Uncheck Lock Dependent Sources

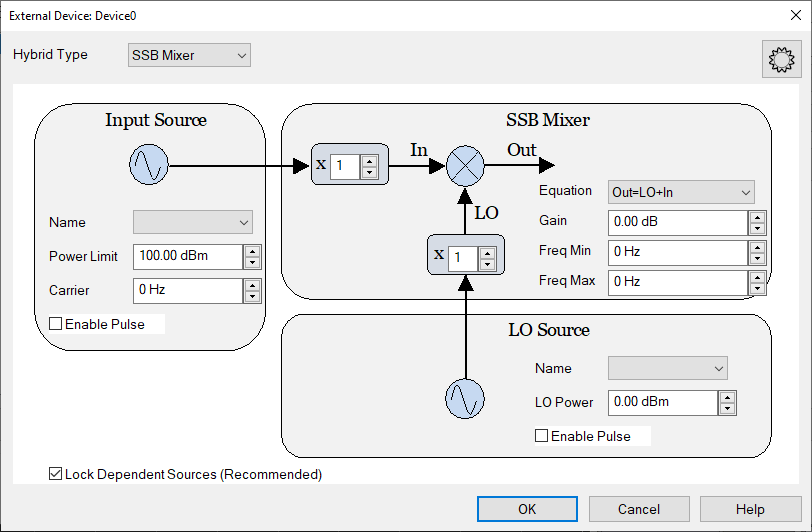(x=55, y=473)
